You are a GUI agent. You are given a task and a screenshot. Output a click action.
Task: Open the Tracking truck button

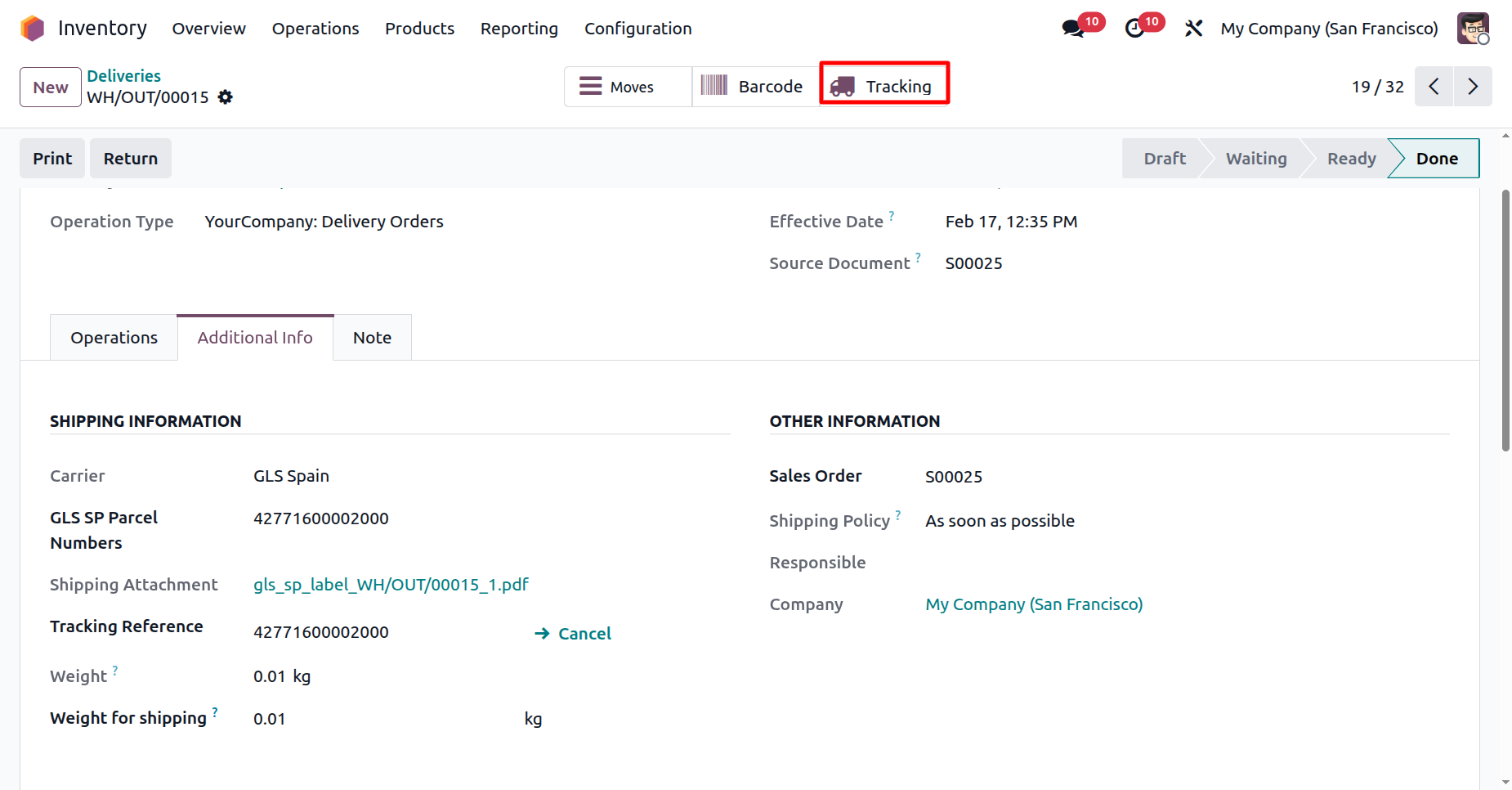[883, 87]
